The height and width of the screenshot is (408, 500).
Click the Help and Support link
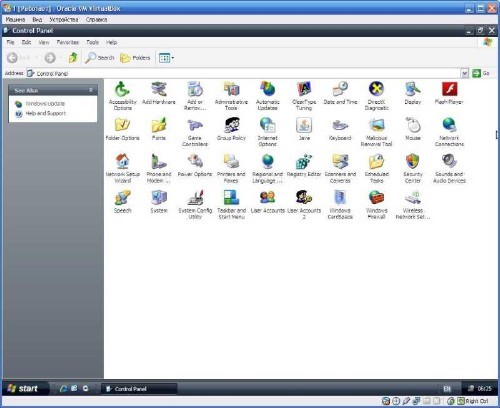[x=46, y=113]
